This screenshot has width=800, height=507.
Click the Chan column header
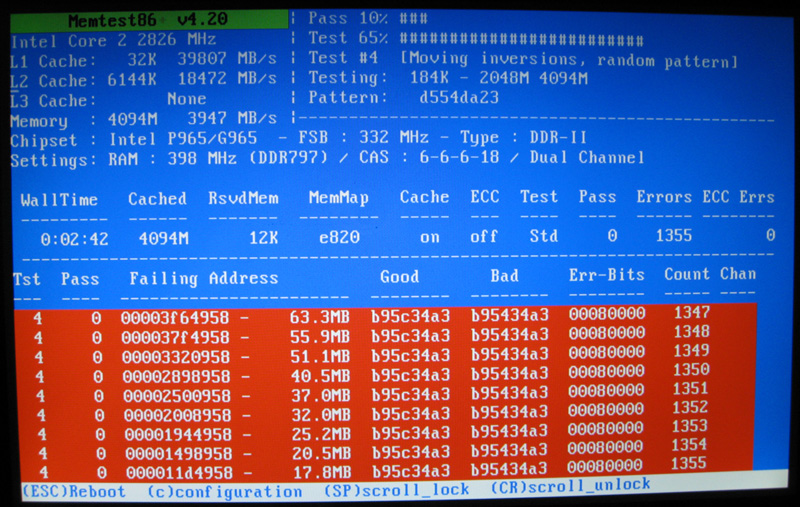(738, 274)
